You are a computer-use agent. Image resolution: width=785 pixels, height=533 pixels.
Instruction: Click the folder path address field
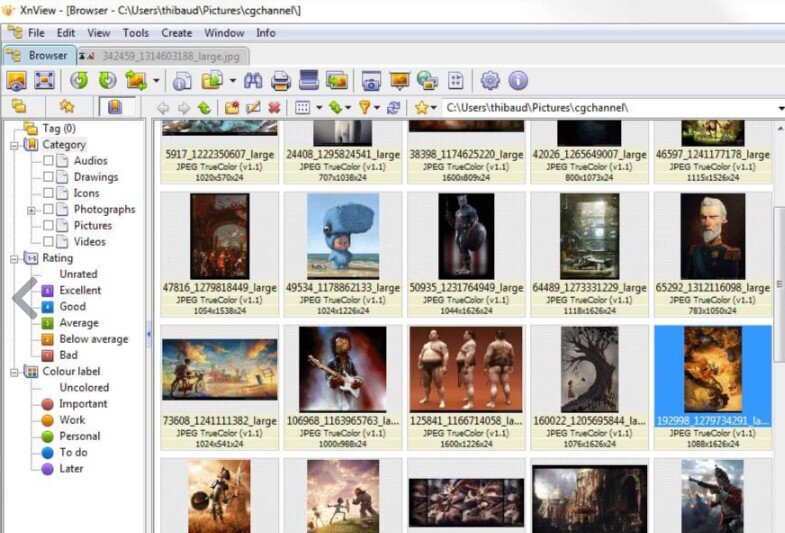tap(611, 108)
